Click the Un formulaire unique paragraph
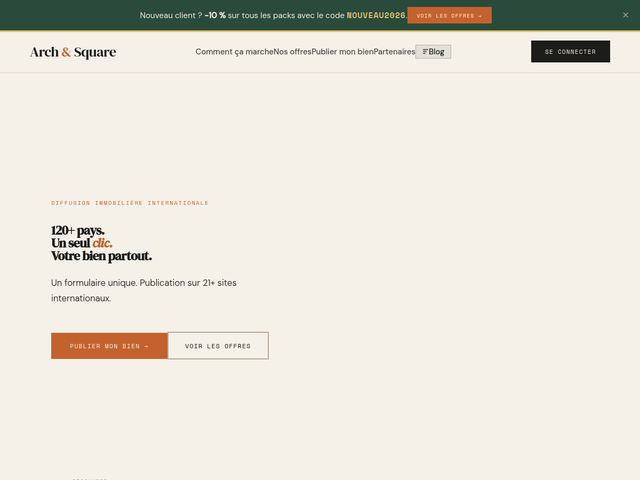This screenshot has height=480, width=640. point(144,290)
